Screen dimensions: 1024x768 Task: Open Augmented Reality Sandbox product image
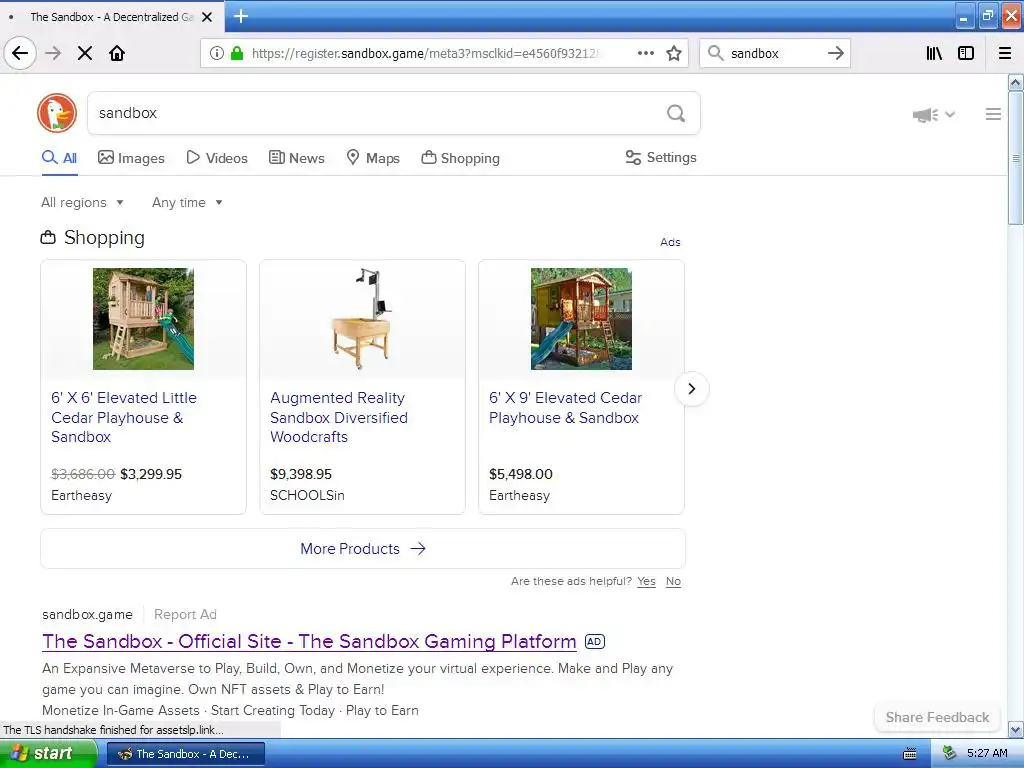coord(362,319)
